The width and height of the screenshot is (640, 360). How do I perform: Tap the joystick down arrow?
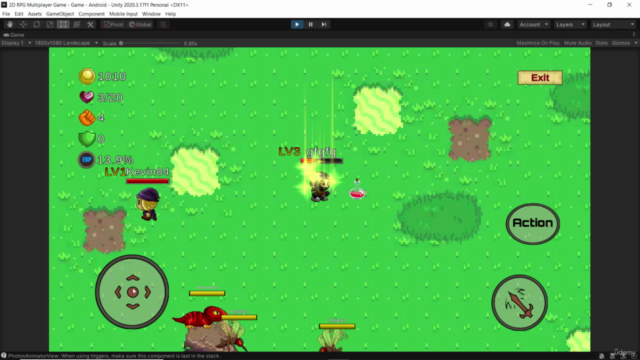133,306
